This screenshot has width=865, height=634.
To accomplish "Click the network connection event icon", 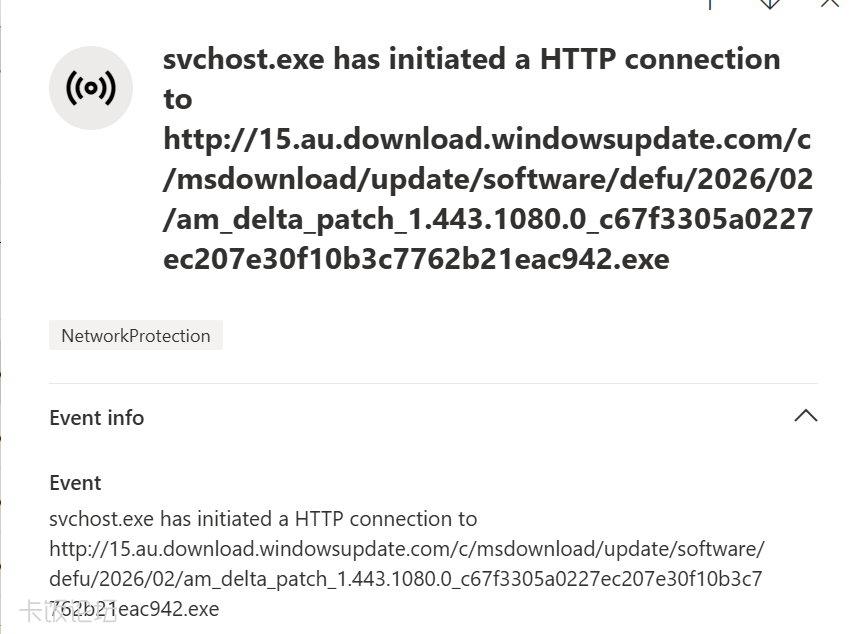I will [91, 88].
